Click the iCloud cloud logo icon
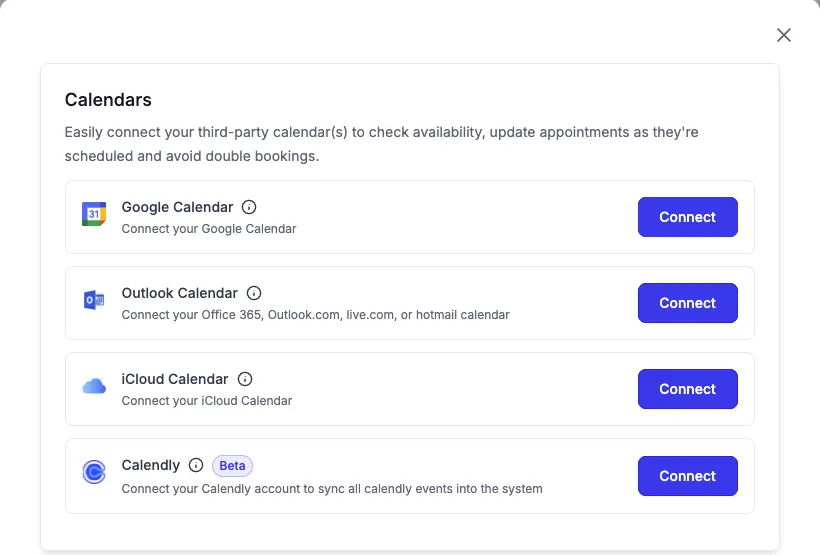 coord(94,386)
